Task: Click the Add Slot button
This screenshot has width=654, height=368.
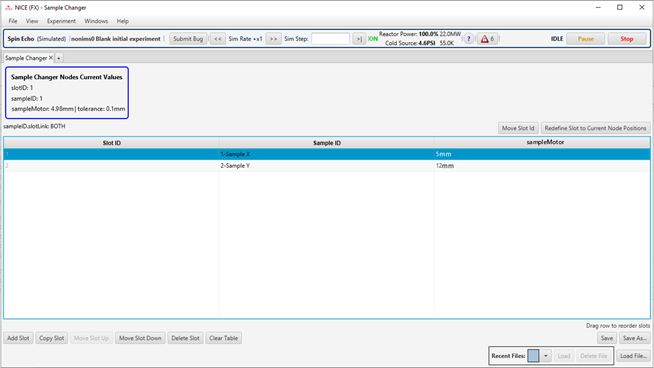Action: [x=18, y=338]
